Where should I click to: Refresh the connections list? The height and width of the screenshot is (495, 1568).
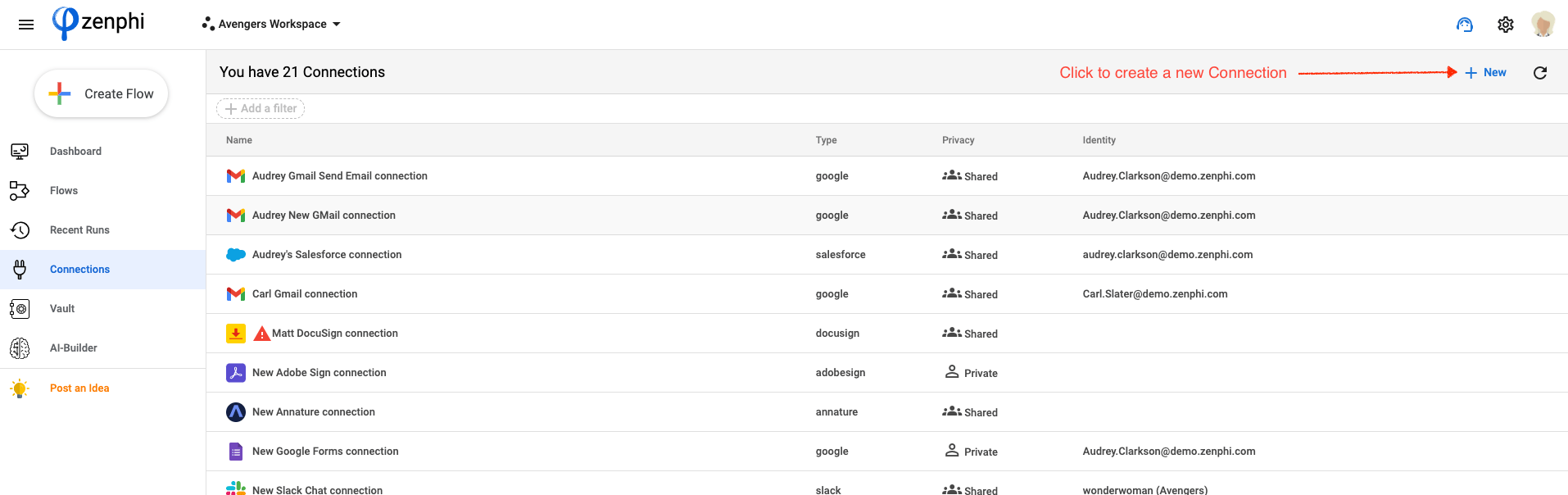coord(1540,73)
